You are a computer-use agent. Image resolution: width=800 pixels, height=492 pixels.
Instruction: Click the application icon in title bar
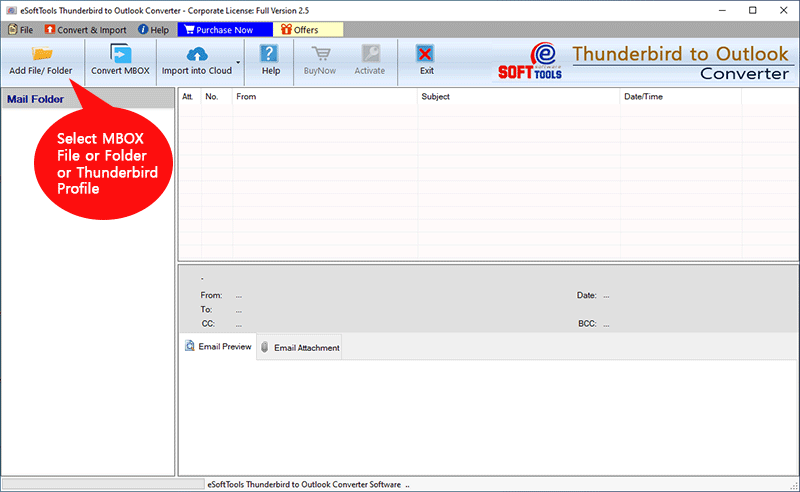point(11,10)
